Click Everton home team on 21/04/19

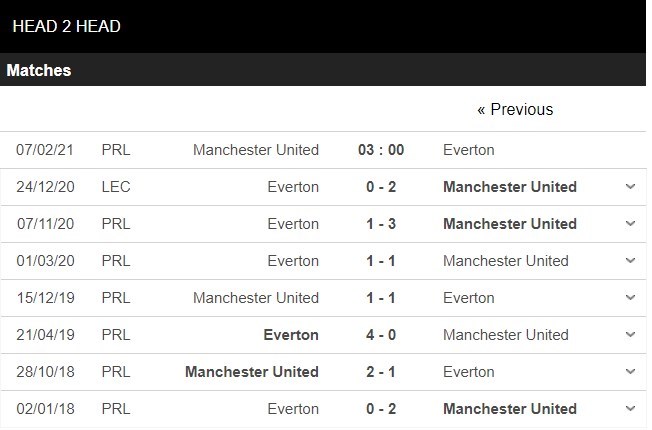coord(290,335)
